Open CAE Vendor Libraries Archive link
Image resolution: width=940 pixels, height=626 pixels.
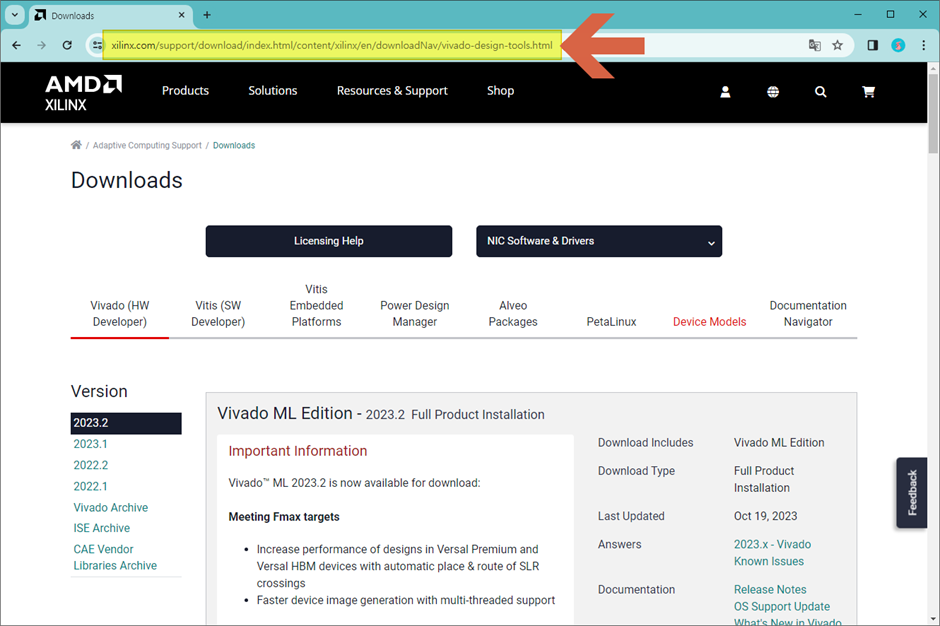coord(115,557)
